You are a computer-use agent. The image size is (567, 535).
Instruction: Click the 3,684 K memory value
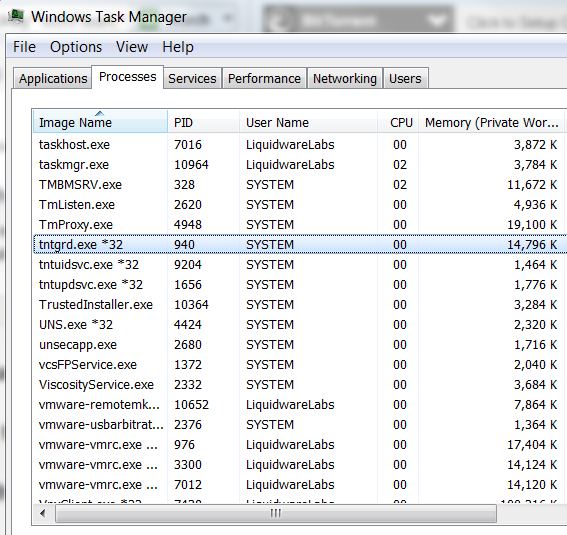536,385
